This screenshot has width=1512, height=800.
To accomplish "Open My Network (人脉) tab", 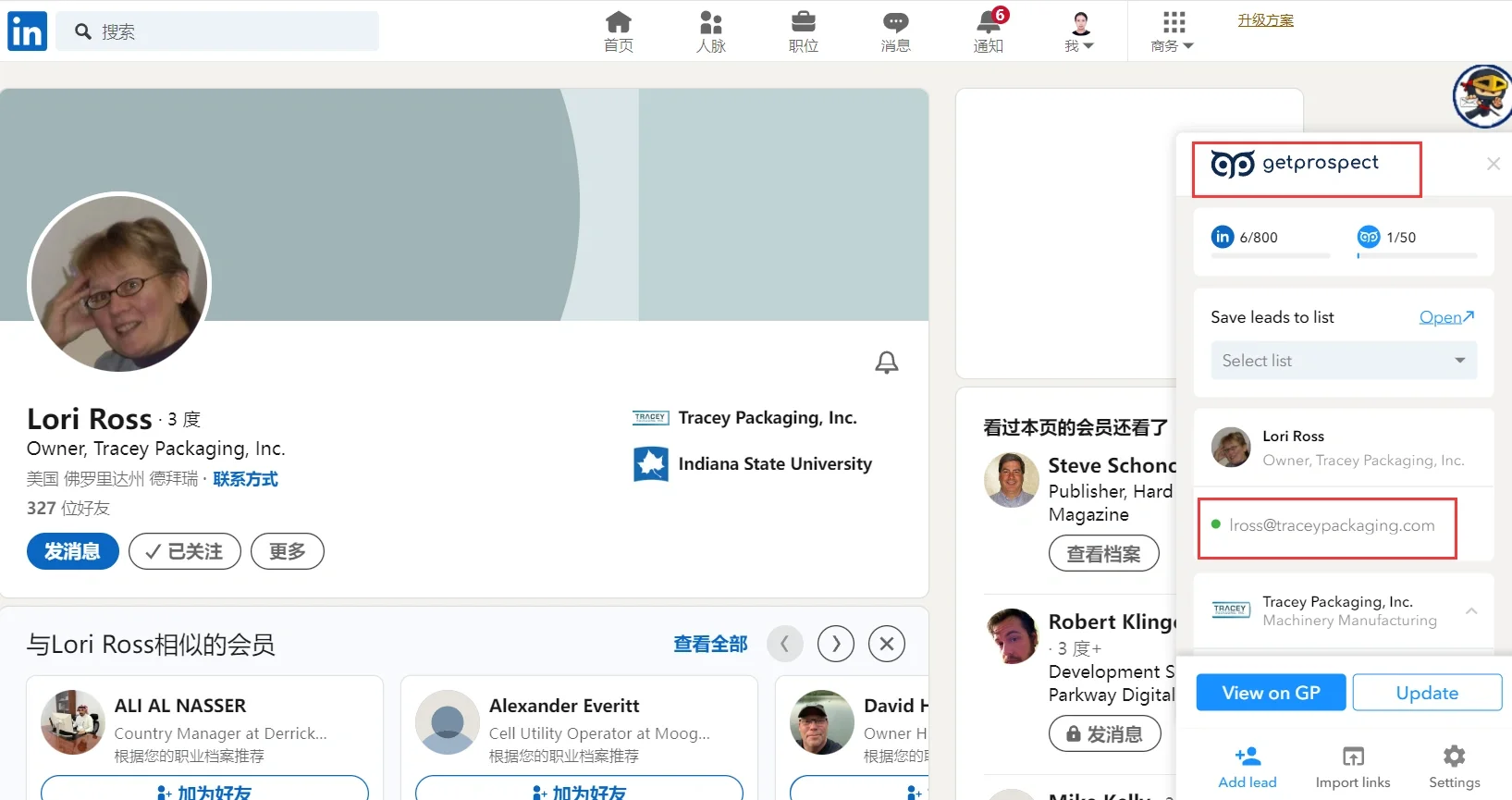I will click(711, 31).
